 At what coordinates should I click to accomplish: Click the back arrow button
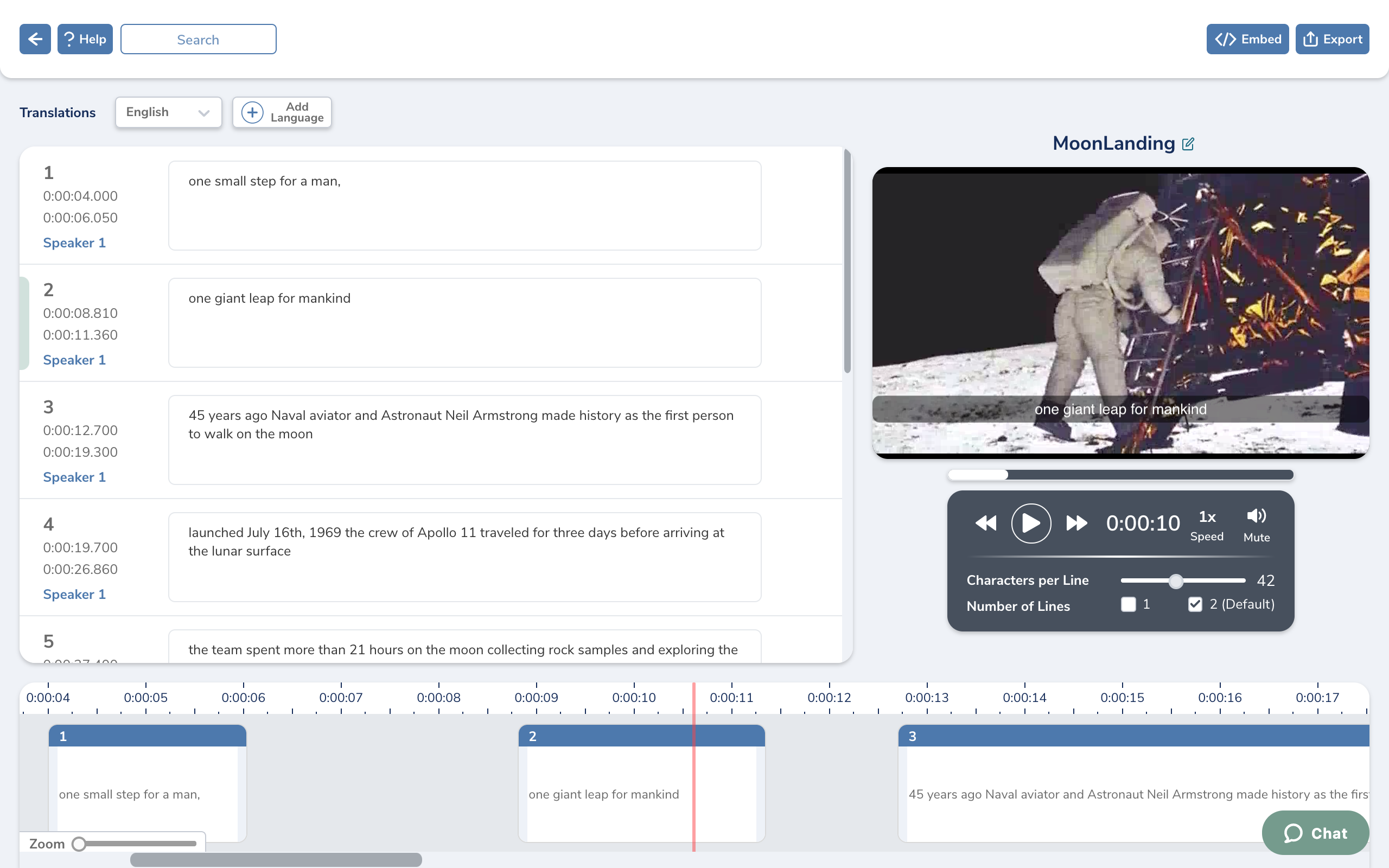(35, 39)
